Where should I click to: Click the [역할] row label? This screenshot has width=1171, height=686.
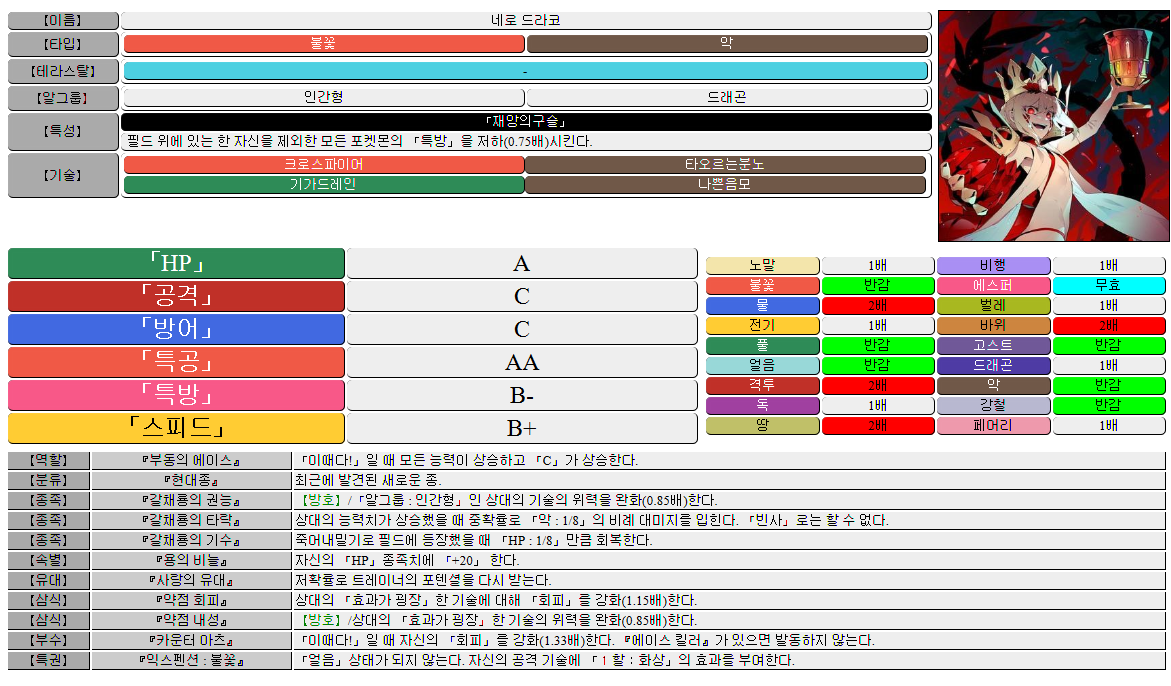(49, 461)
